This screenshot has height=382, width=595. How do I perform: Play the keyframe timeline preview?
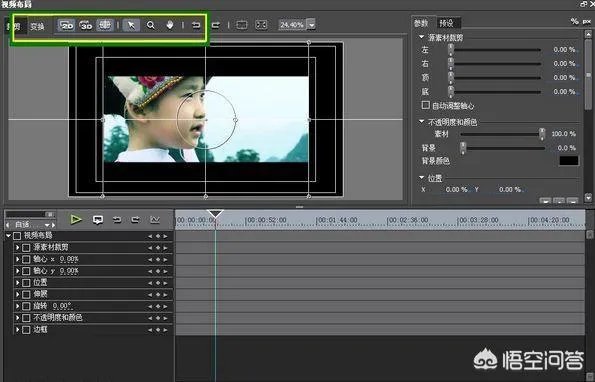tap(76, 220)
